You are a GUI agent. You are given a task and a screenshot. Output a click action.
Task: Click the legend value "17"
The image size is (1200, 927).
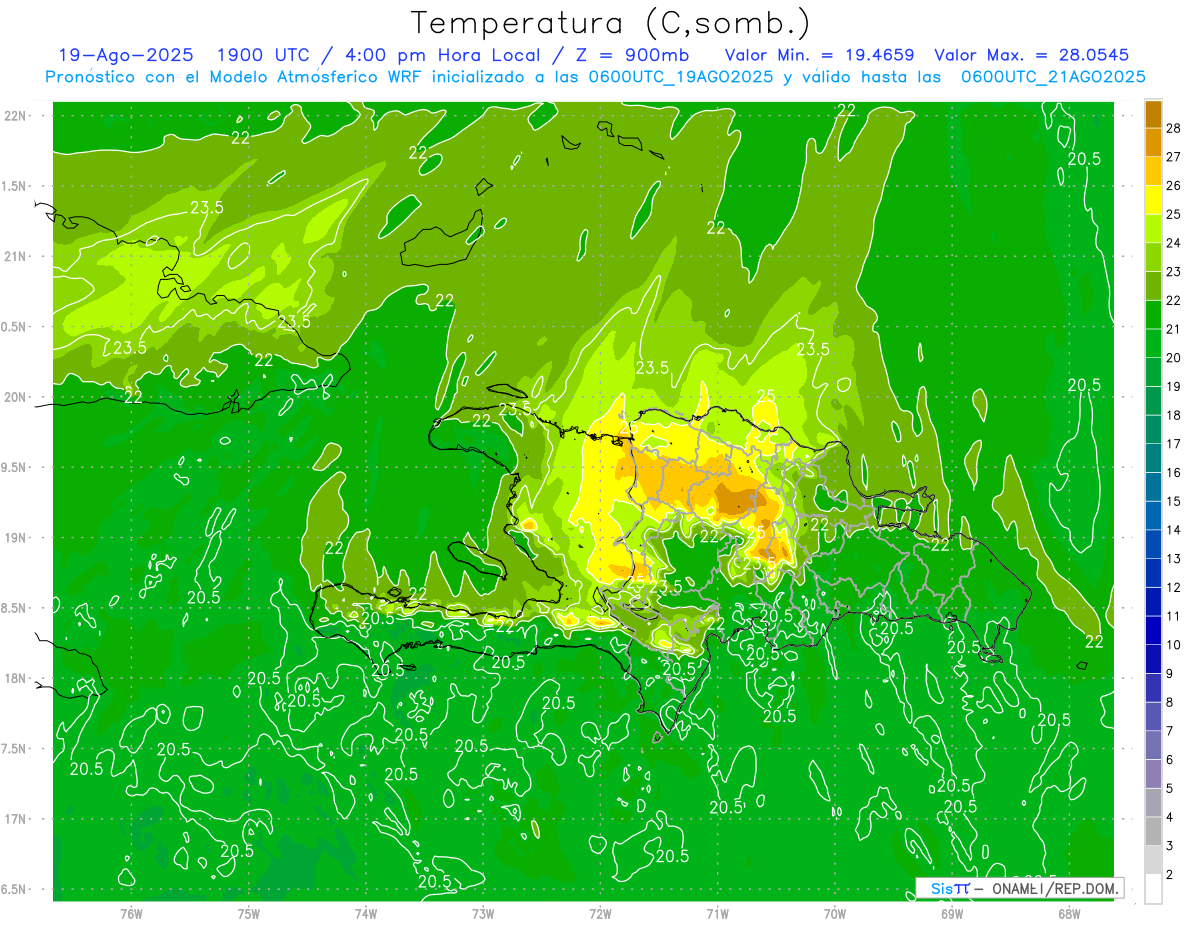tap(1174, 444)
